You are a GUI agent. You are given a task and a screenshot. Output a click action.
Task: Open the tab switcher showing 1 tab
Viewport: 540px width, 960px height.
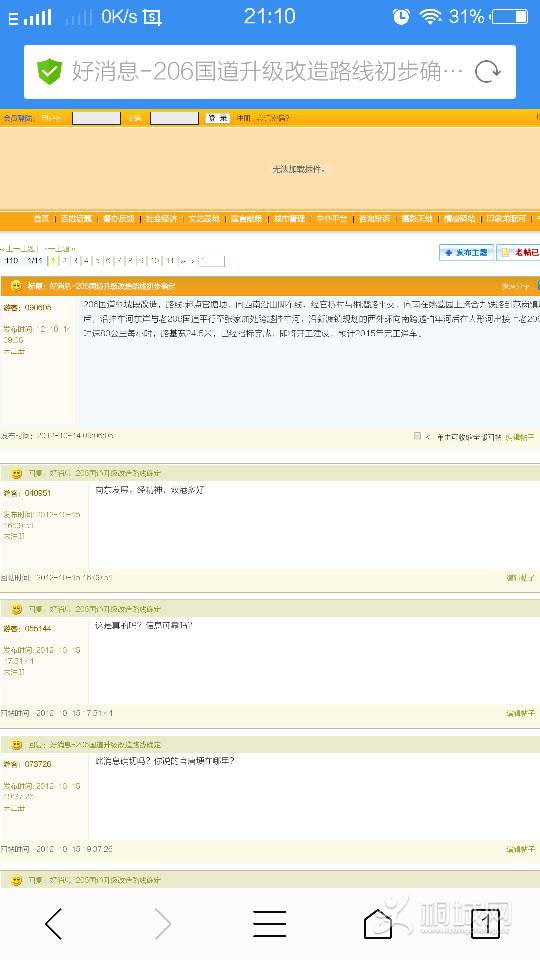pyautogui.click(x=485, y=923)
